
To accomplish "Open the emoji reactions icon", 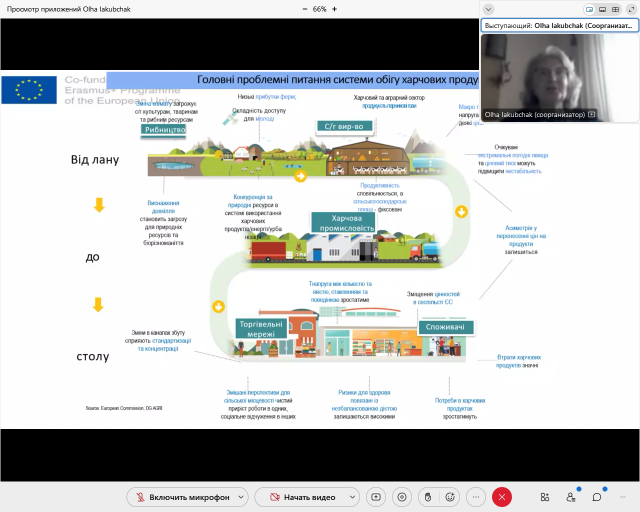I will click(451, 496).
